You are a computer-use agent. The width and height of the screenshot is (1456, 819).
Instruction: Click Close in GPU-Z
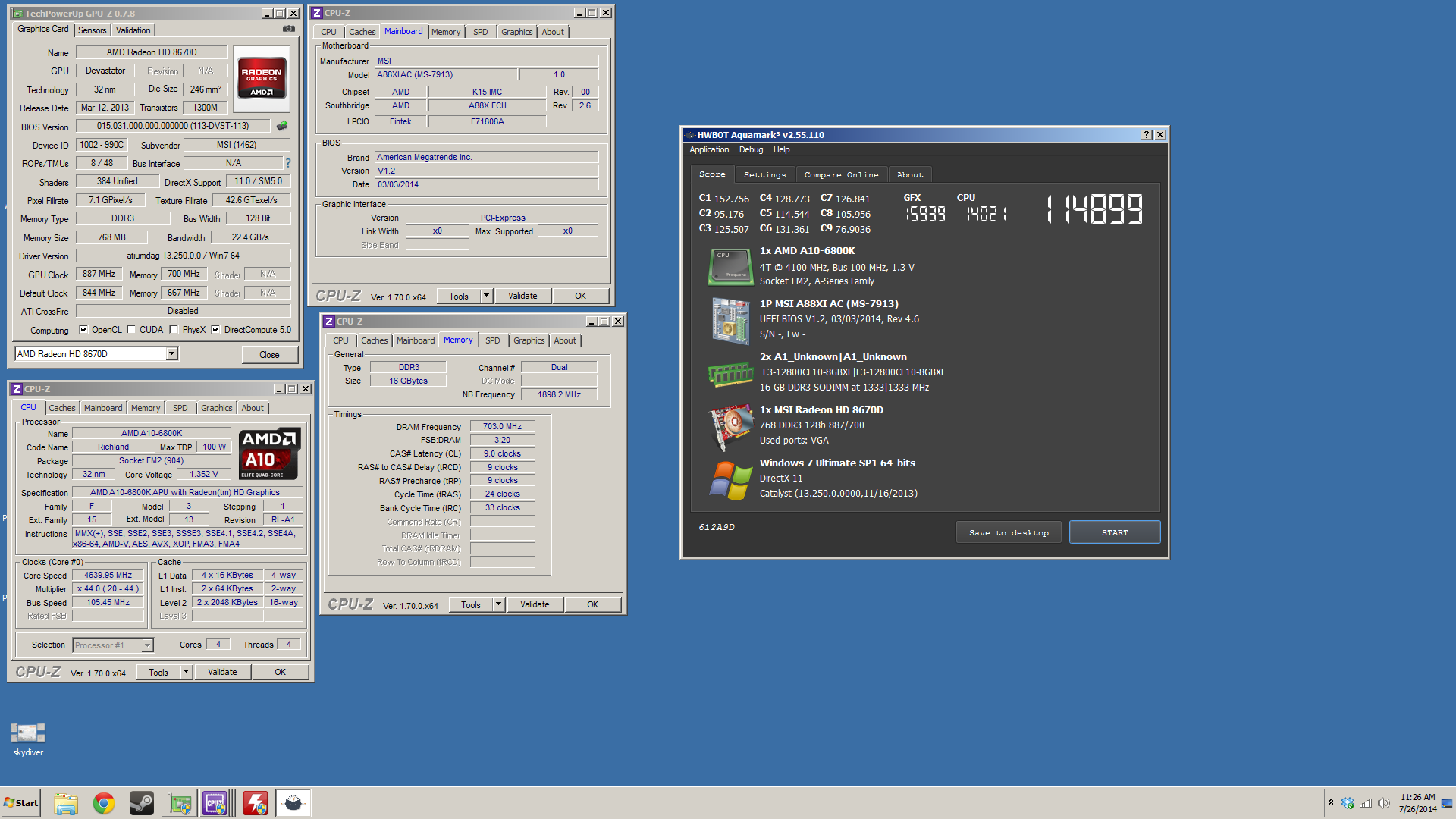[x=269, y=355]
